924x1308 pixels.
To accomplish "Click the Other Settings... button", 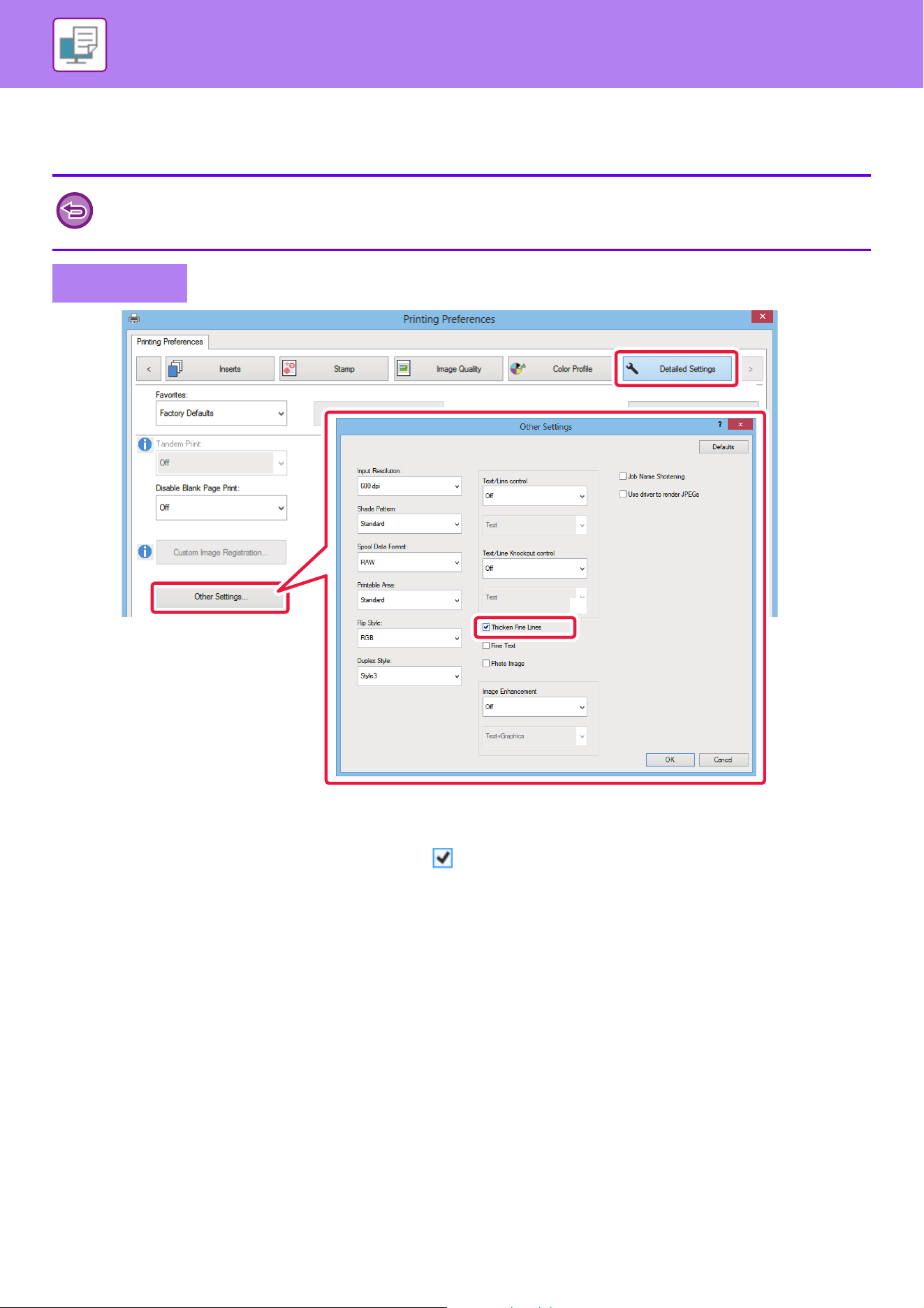I will 220,597.
